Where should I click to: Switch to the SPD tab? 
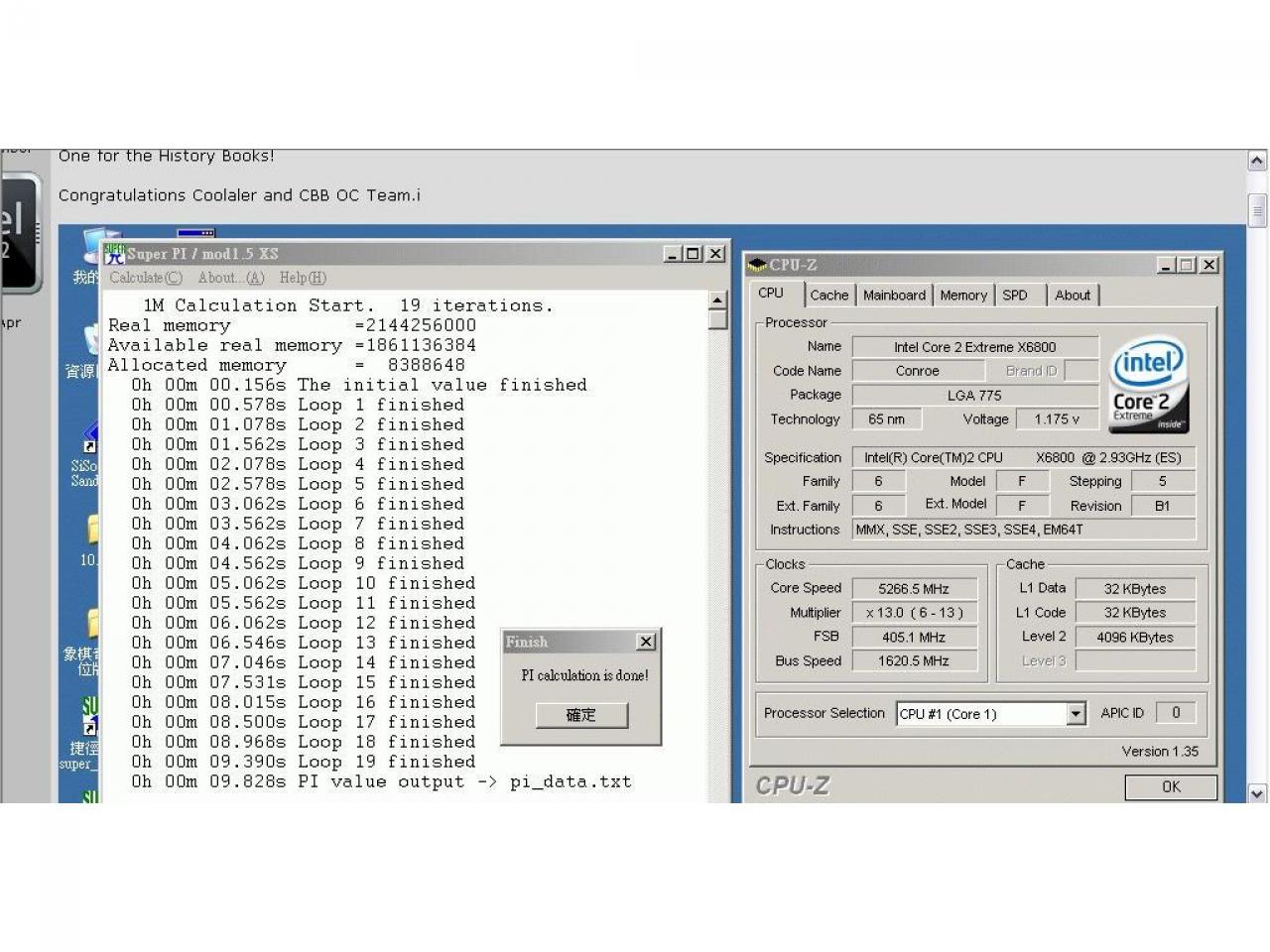(x=1015, y=296)
